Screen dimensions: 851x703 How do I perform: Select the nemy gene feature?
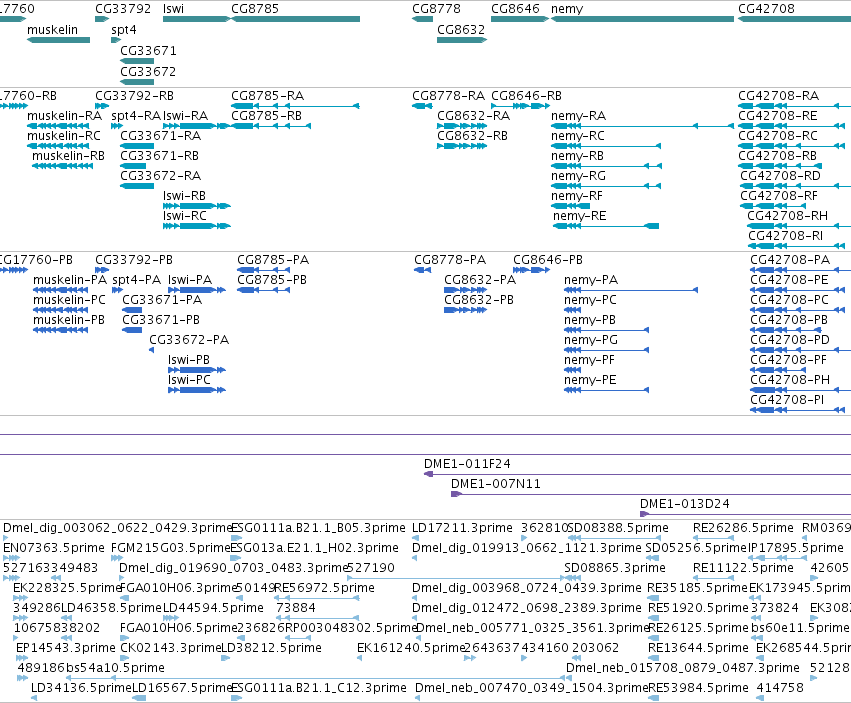tap(643, 19)
